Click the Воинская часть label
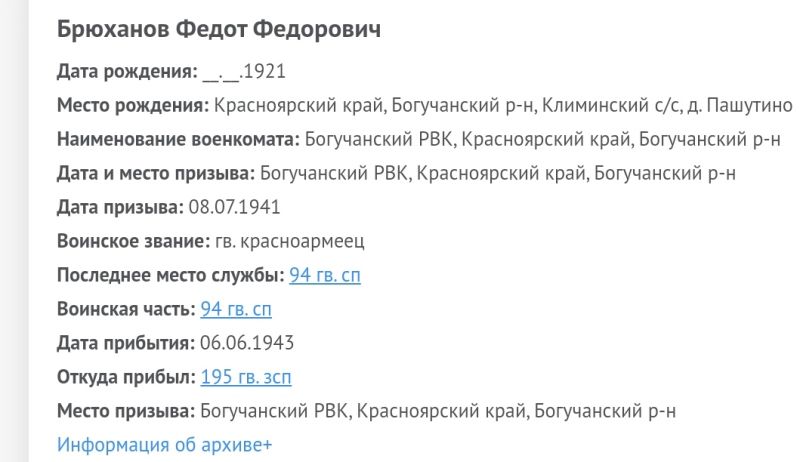The height and width of the screenshot is (462, 800). (x=126, y=309)
